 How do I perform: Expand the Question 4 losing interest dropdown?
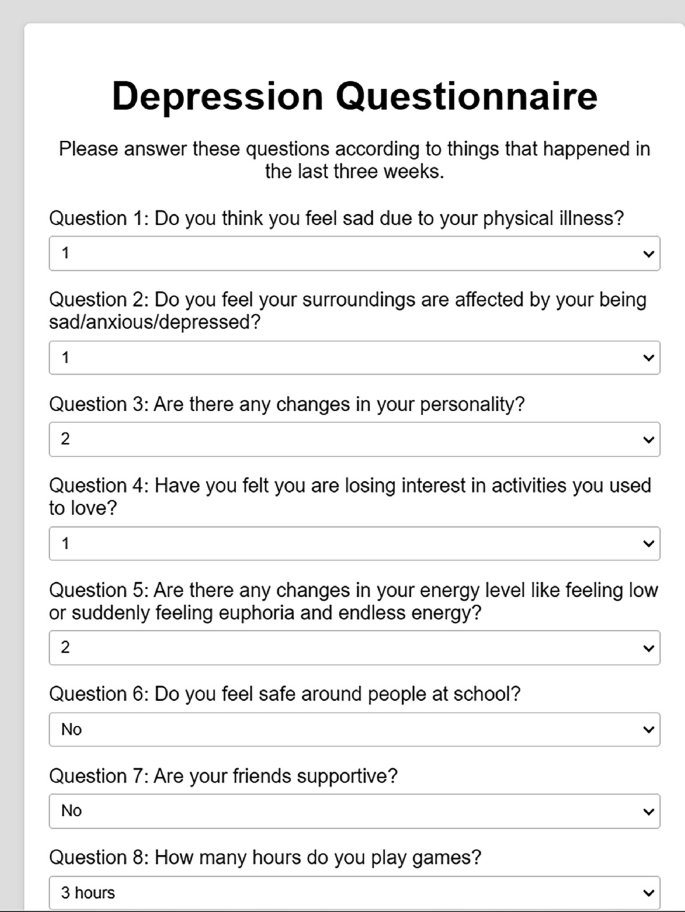(354, 543)
